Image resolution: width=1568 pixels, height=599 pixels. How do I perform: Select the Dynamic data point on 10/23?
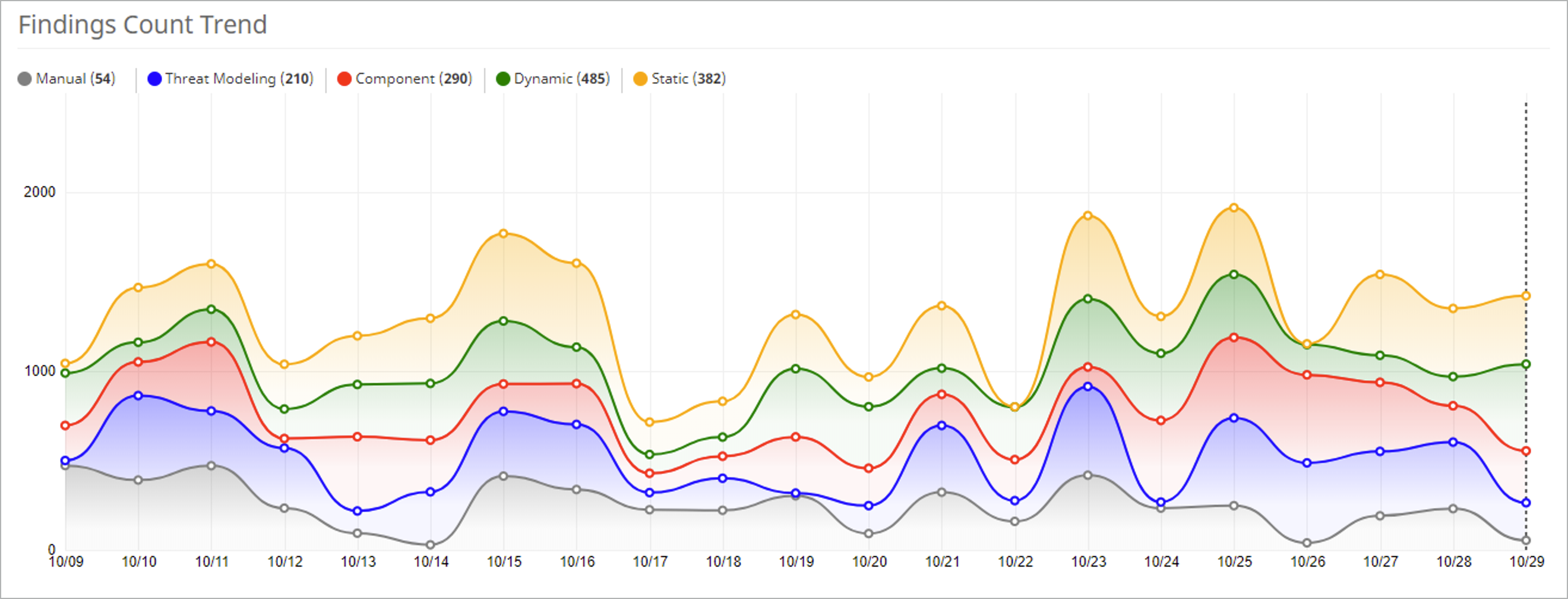(x=1088, y=299)
